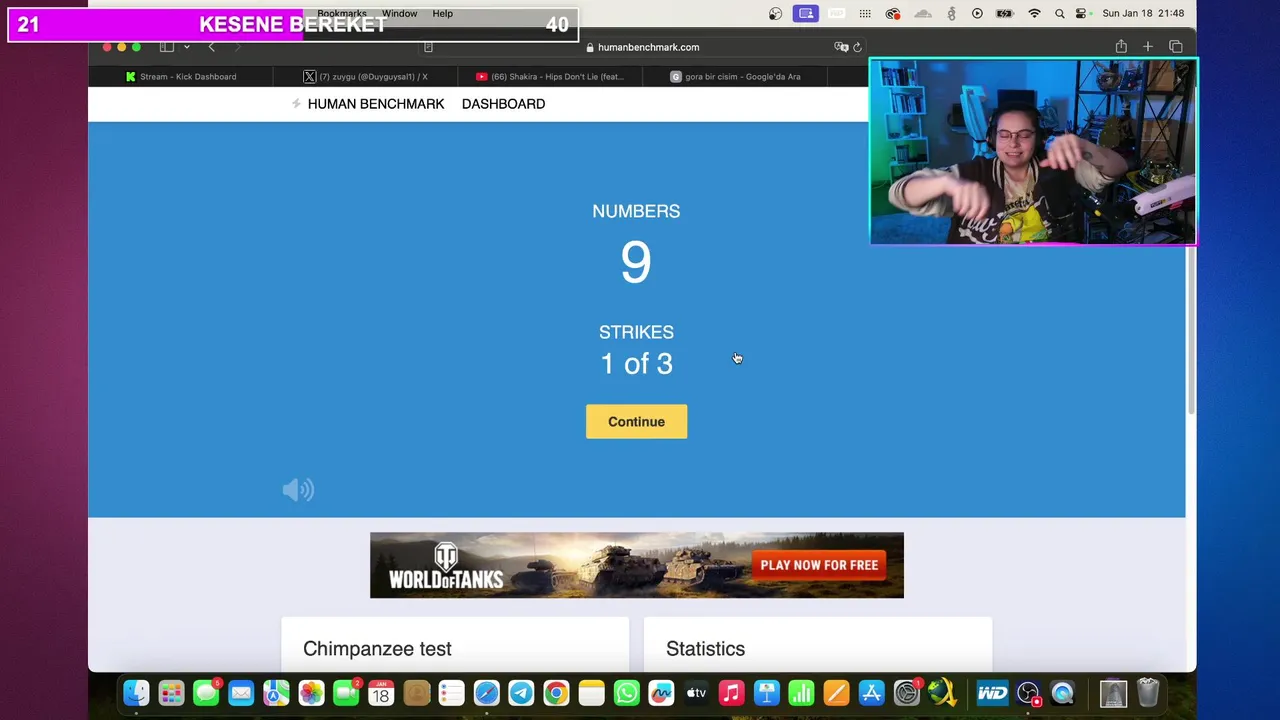Open System Settings from the Dock
1280x720 pixels.
906,692
